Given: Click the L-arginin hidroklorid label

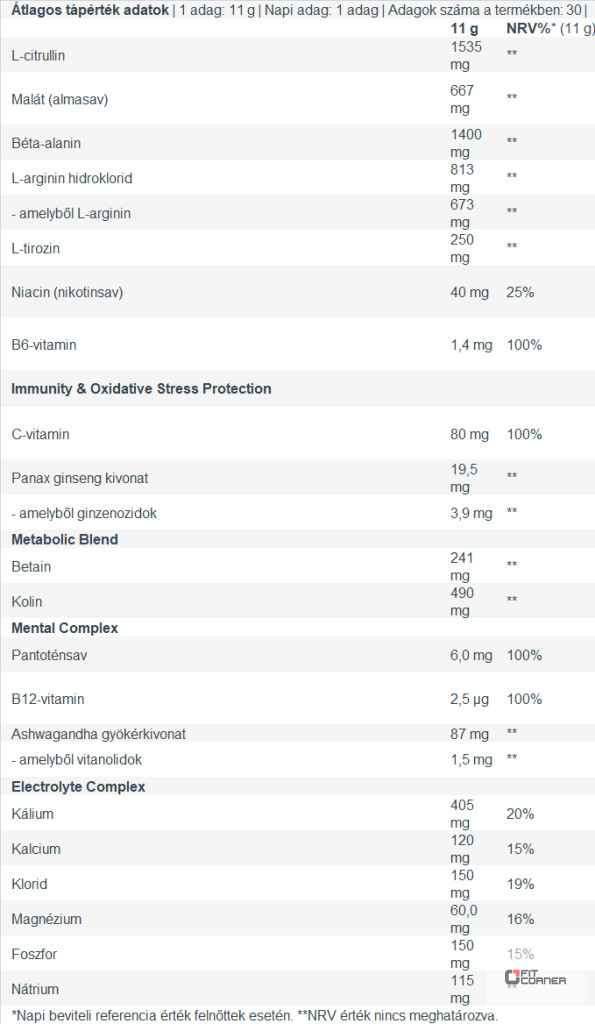Looking at the screenshot, I should point(72,178).
